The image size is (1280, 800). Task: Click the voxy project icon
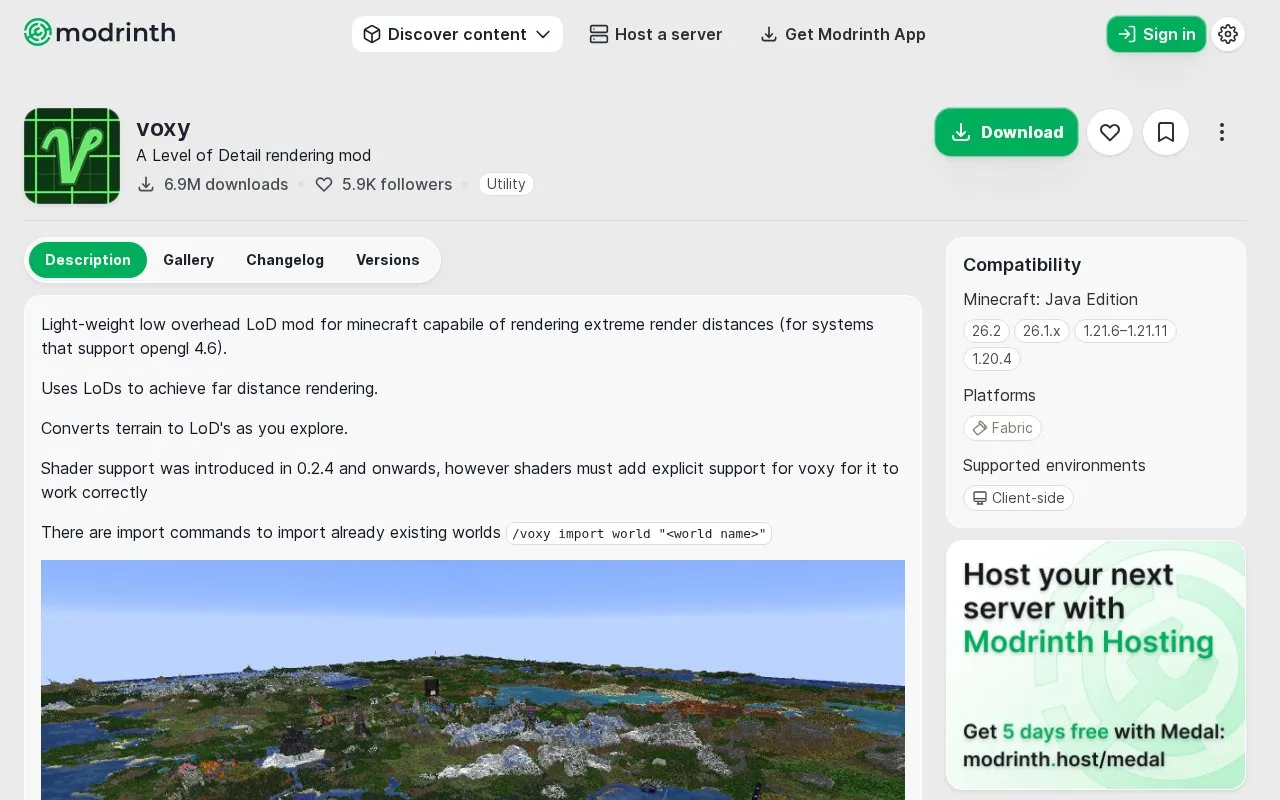pyautogui.click(x=72, y=156)
